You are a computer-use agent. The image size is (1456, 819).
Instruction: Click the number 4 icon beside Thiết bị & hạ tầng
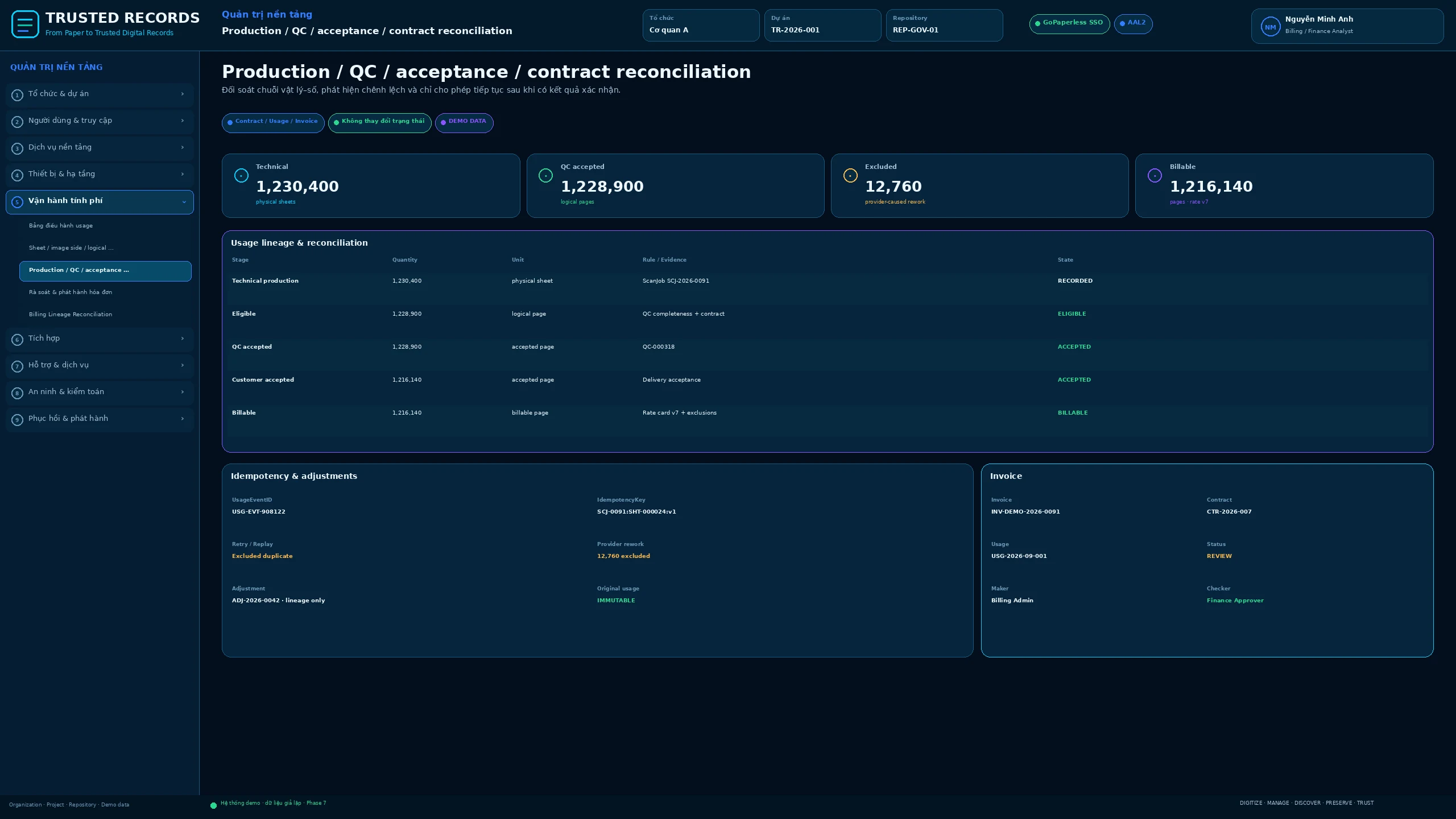coord(17,175)
